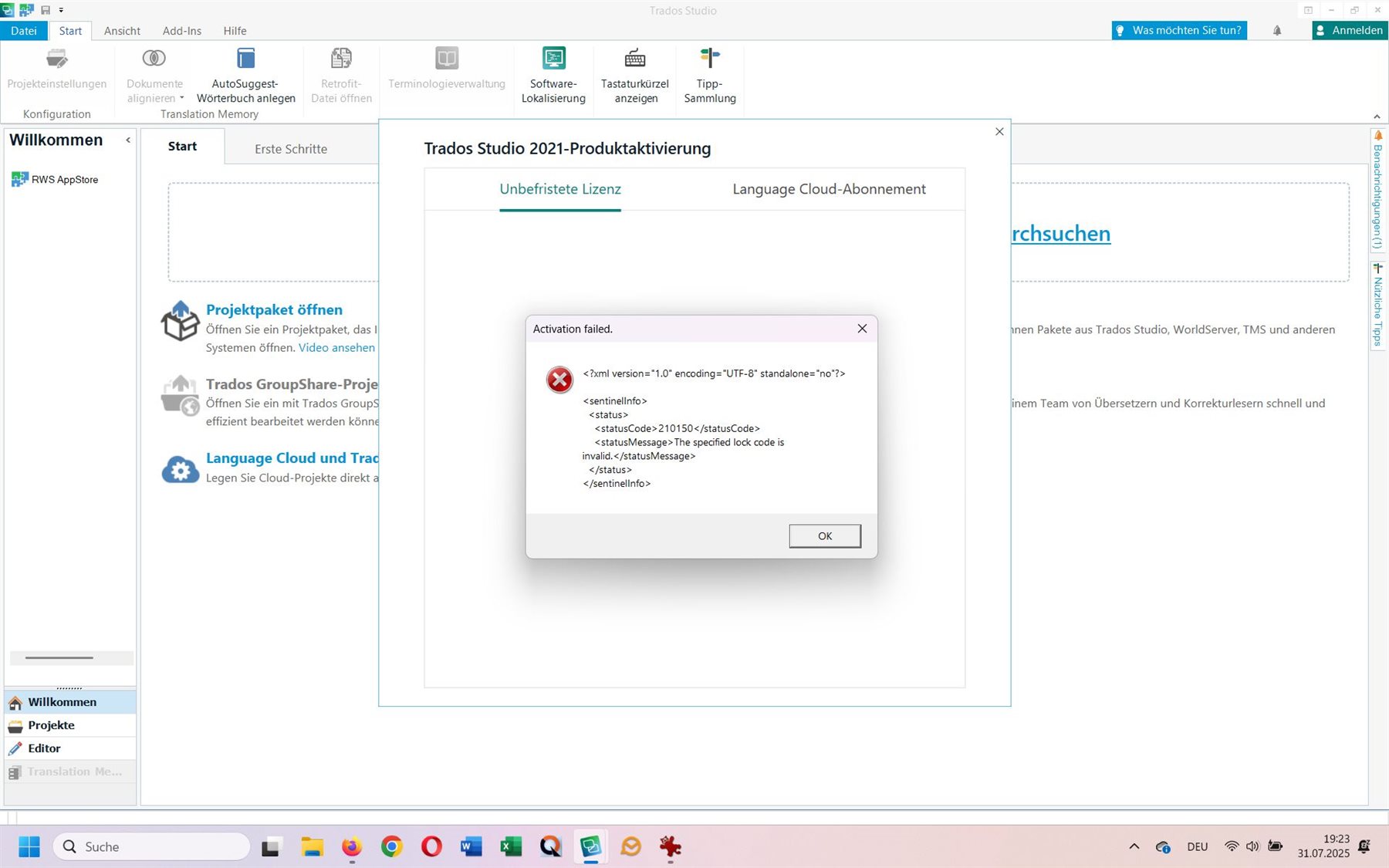This screenshot has width=1389, height=868.
Task: Click the notification bell icon
Action: coord(1276,30)
